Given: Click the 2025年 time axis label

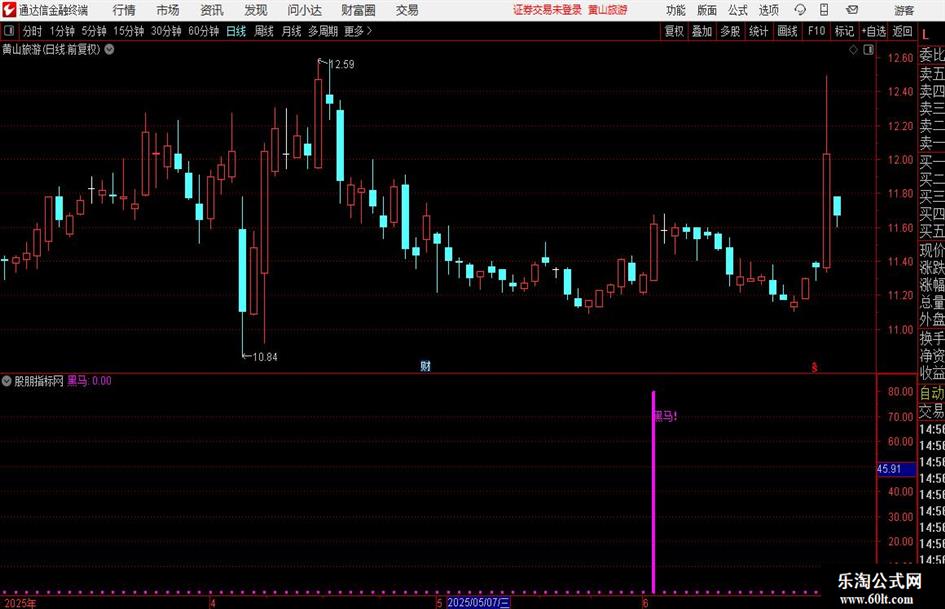Looking at the screenshot, I should (20, 604).
